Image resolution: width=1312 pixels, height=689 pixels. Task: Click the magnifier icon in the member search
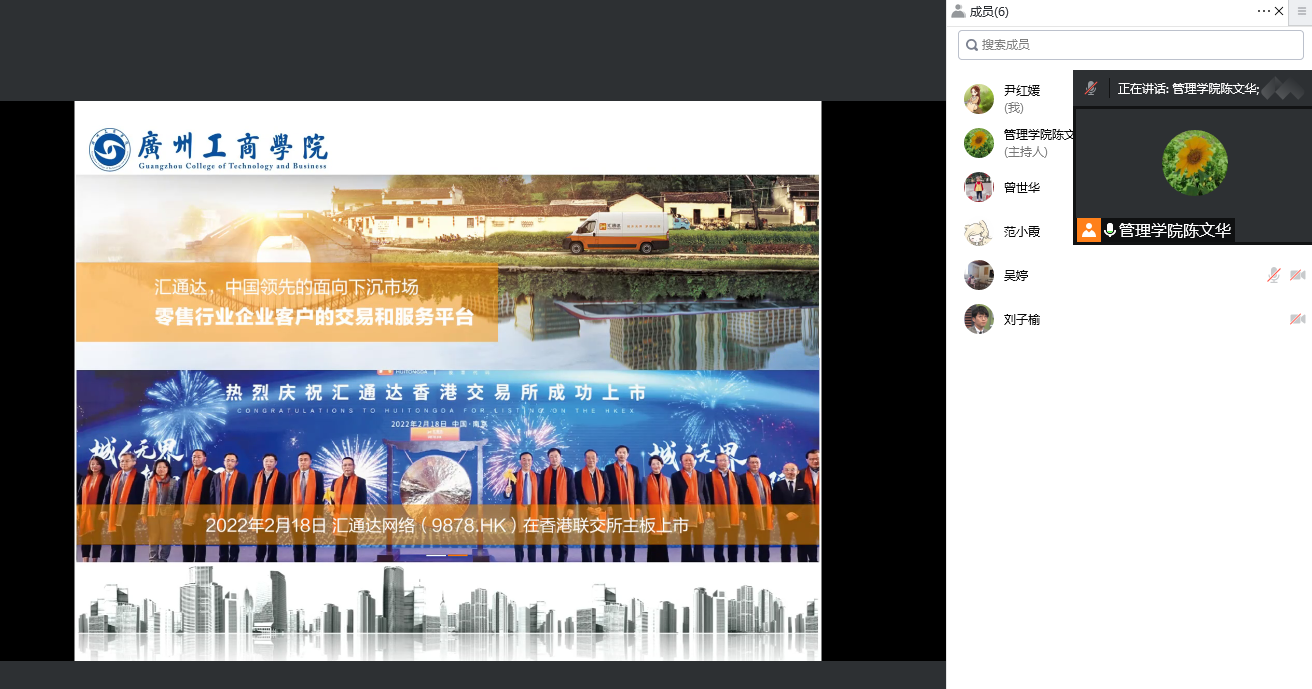click(971, 45)
